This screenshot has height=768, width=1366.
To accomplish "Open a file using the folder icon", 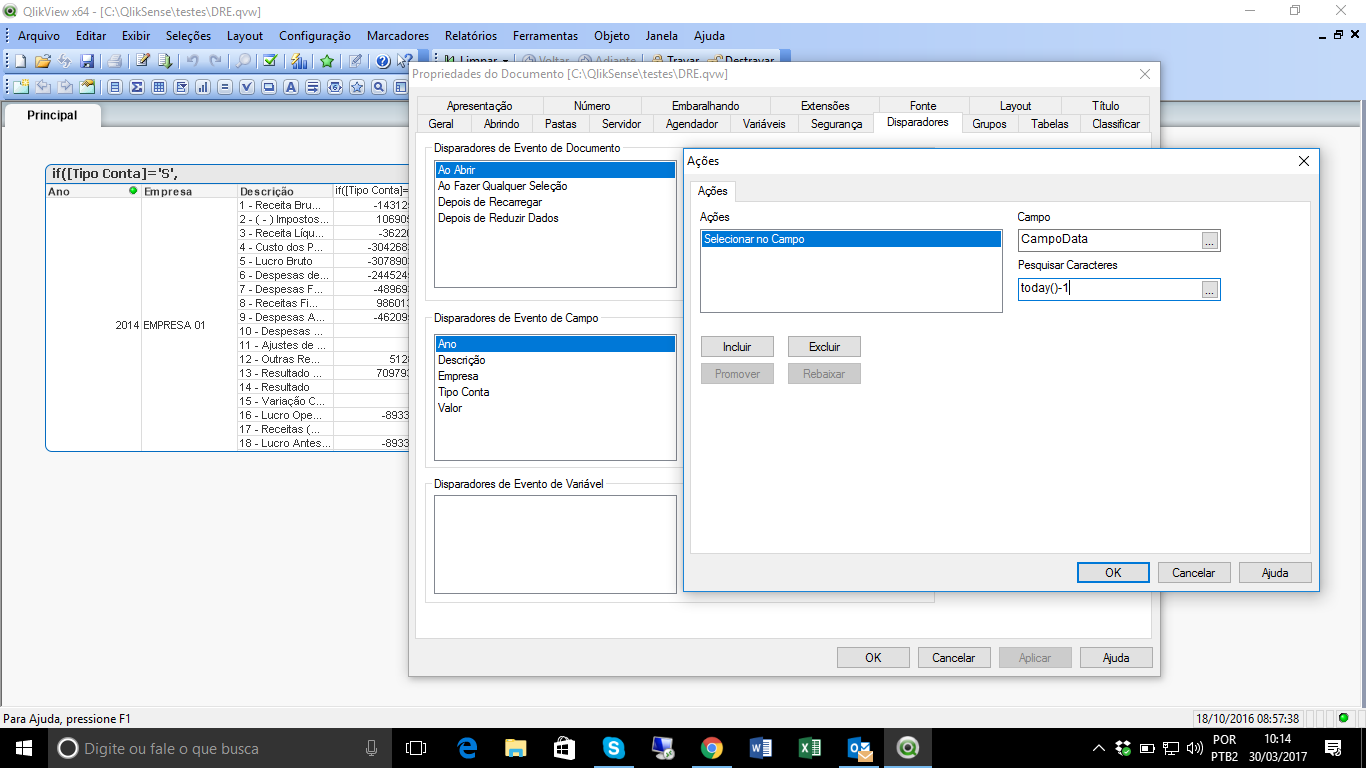I will coord(43,61).
